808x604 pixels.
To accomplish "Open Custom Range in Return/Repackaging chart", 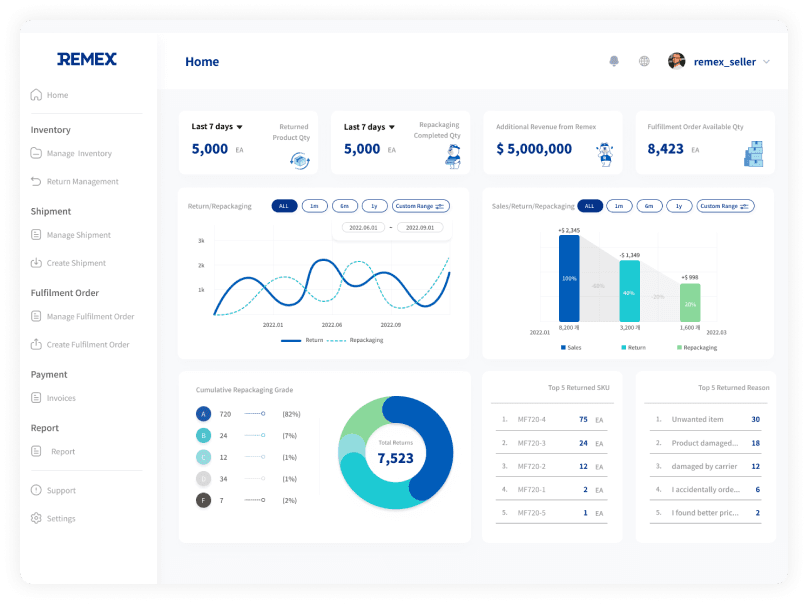I will pyautogui.click(x=420, y=206).
